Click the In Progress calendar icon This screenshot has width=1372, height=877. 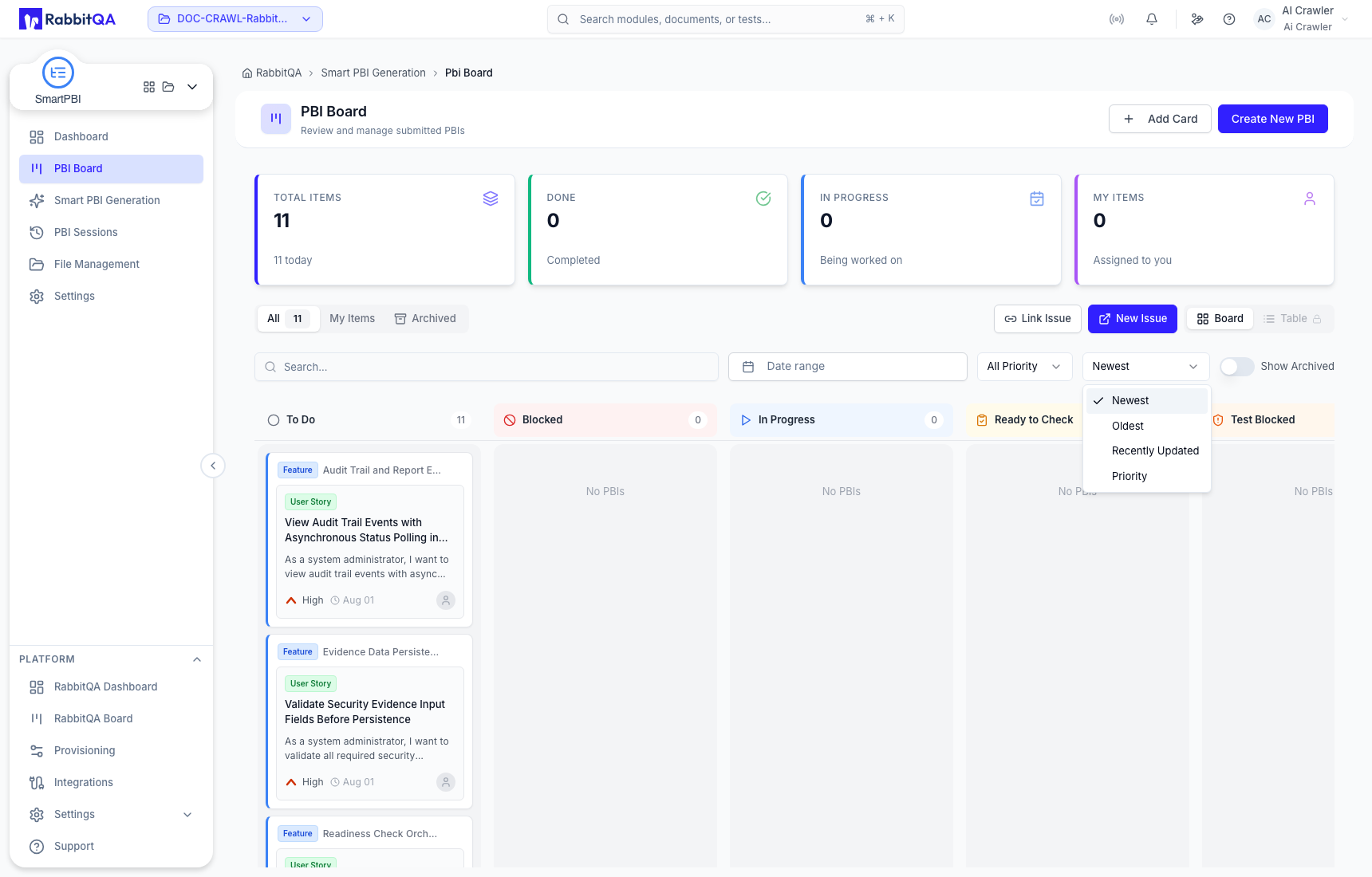click(x=1037, y=199)
